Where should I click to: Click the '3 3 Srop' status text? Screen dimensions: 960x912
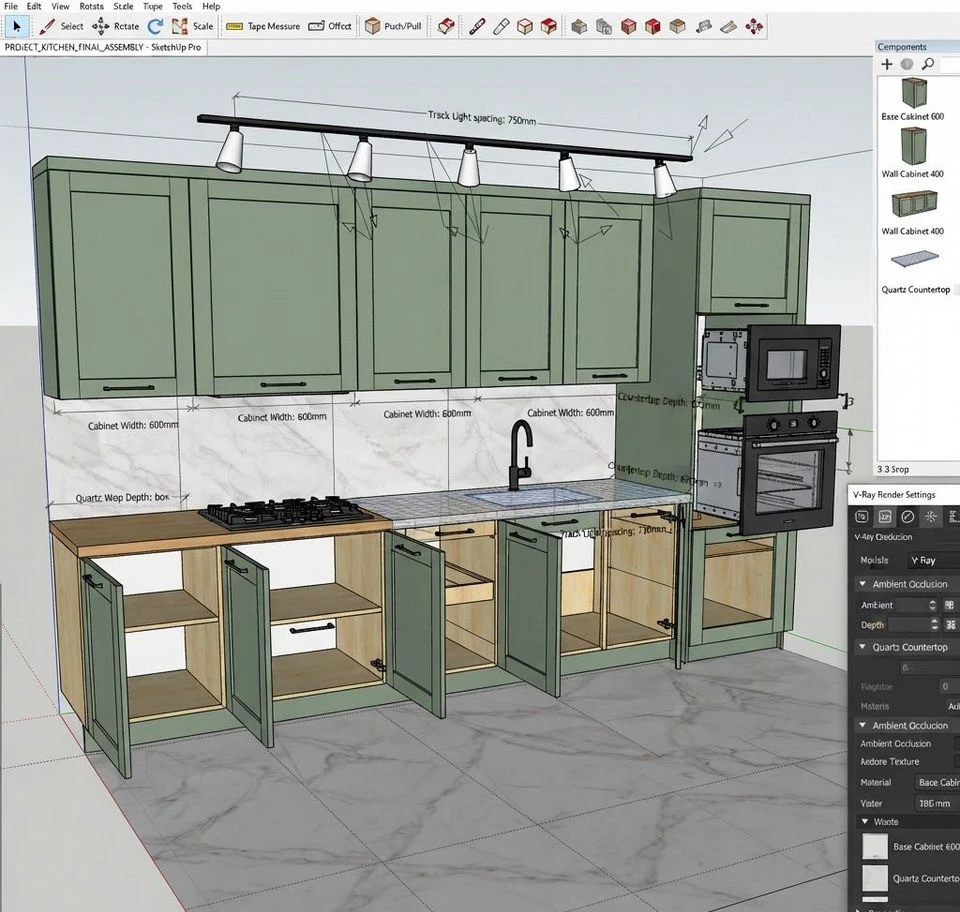(x=893, y=469)
